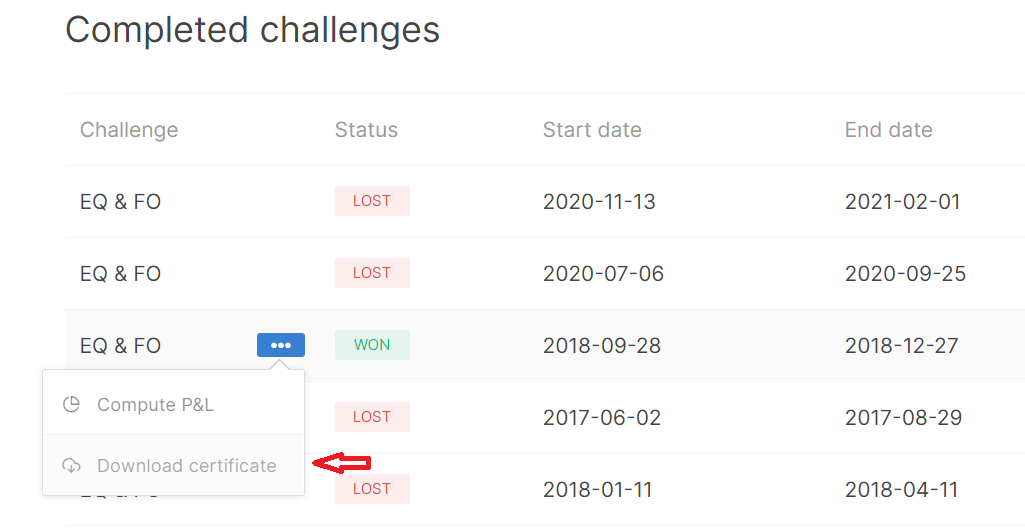Click LOST badge for 2018-01-11 challenge
The height and width of the screenshot is (530, 1025).
point(372,489)
